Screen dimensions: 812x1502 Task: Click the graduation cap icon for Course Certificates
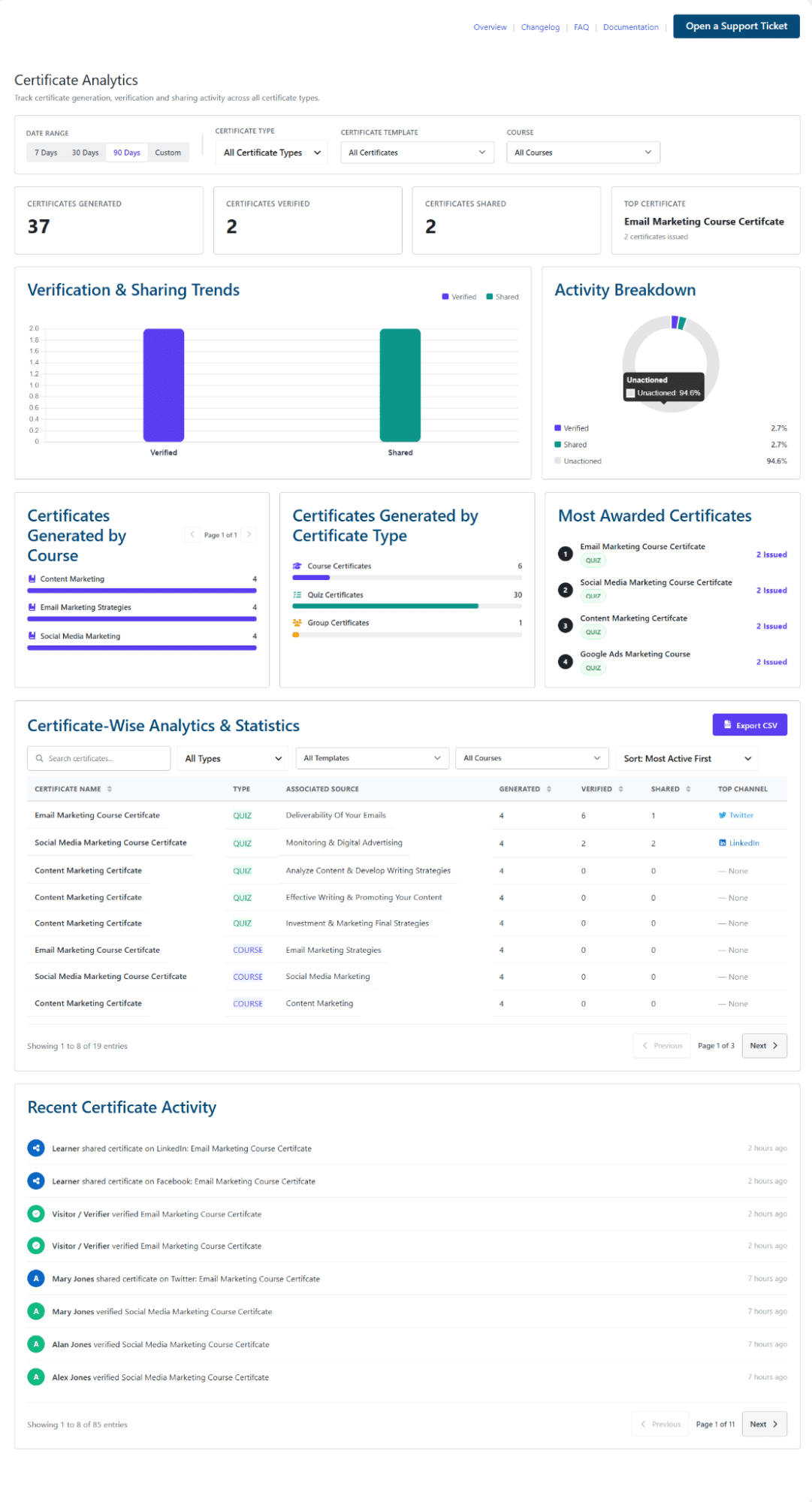click(x=297, y=566)
